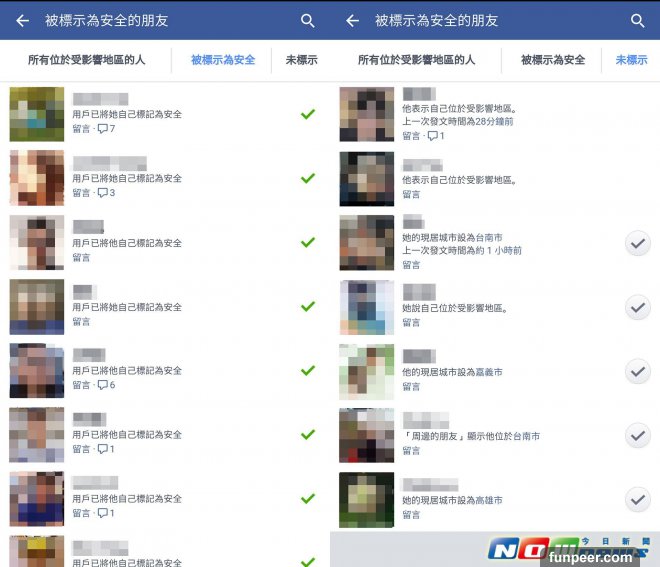The image size is (660, 567).
Task: Open search in the right panel header
Action: tap(638, 21)
